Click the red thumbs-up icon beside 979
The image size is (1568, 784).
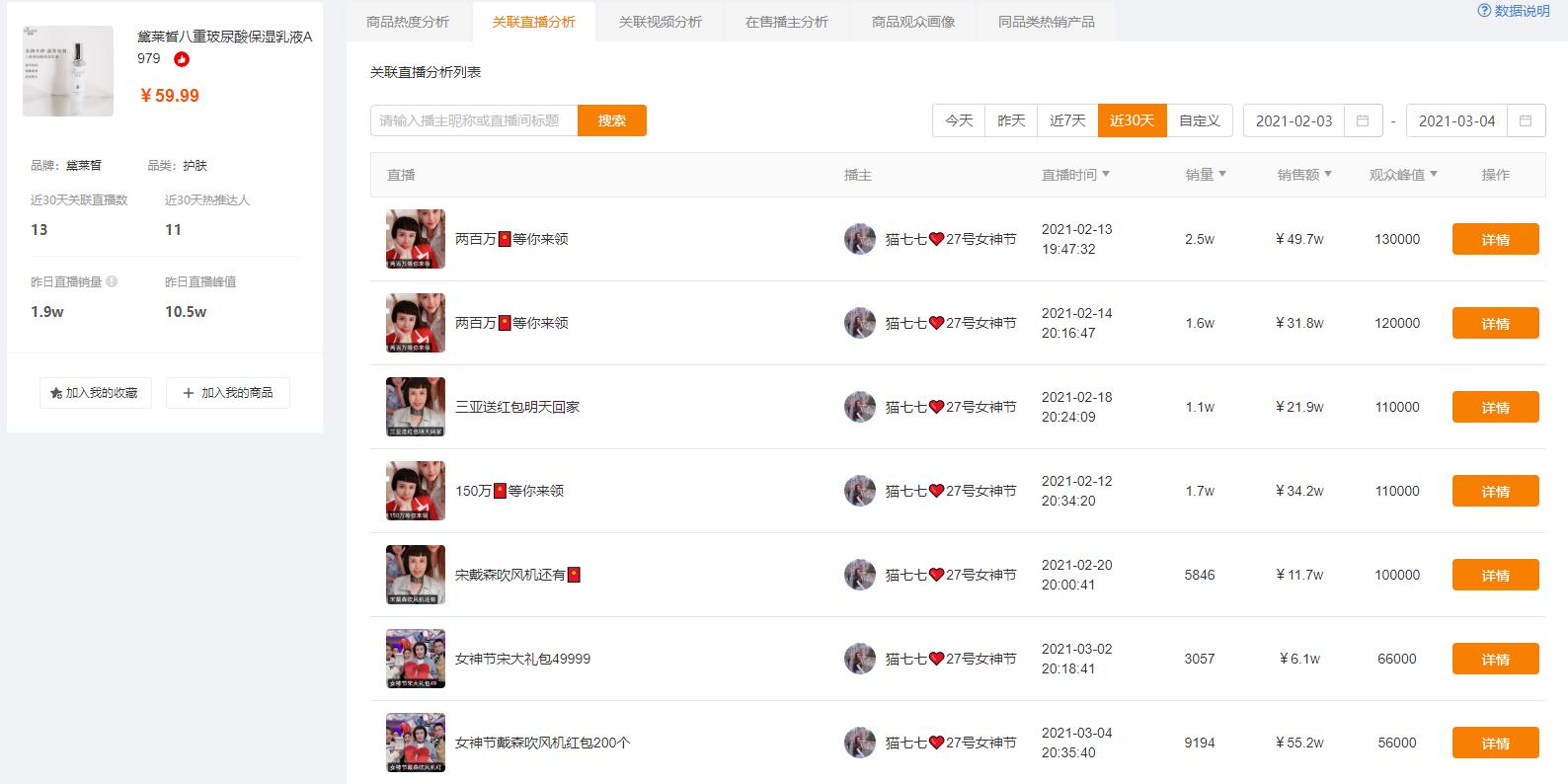pos(182,59)
